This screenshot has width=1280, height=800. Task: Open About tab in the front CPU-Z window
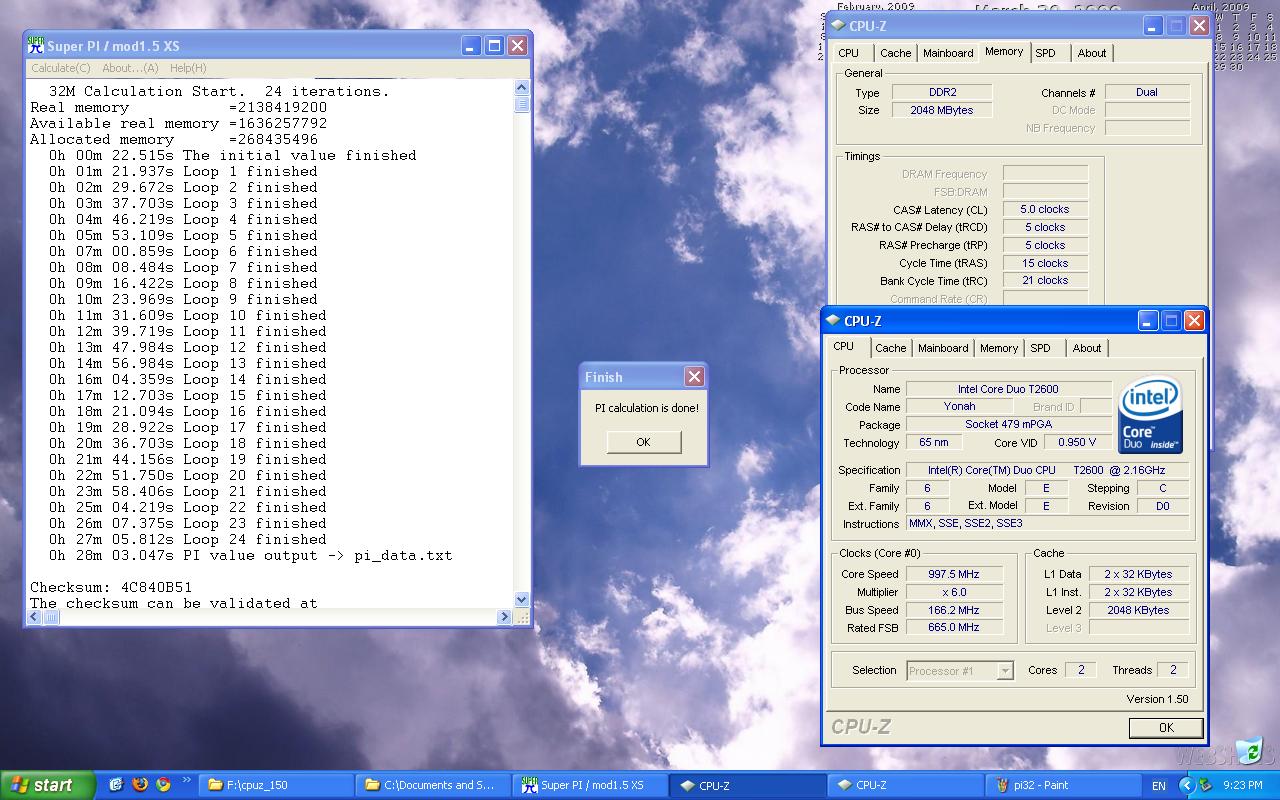[1087, 348]
